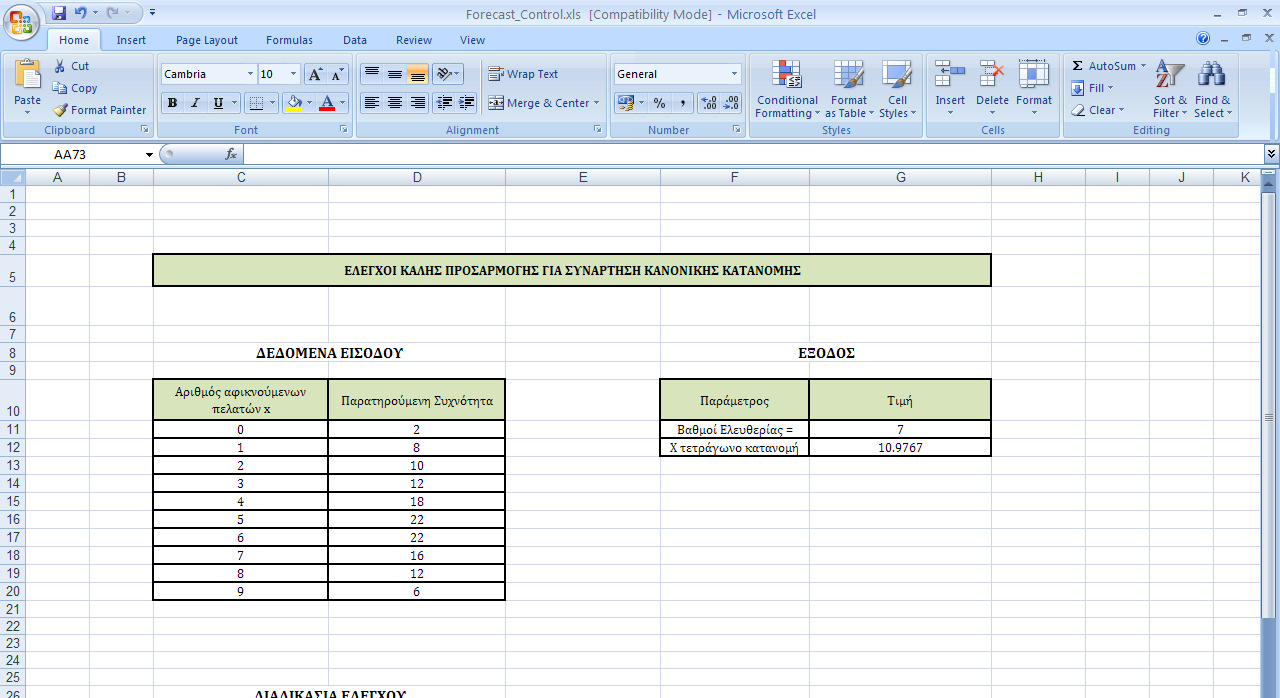Toggle Underline formatting
Screen dimensions: 1280x698
(218, 103)
